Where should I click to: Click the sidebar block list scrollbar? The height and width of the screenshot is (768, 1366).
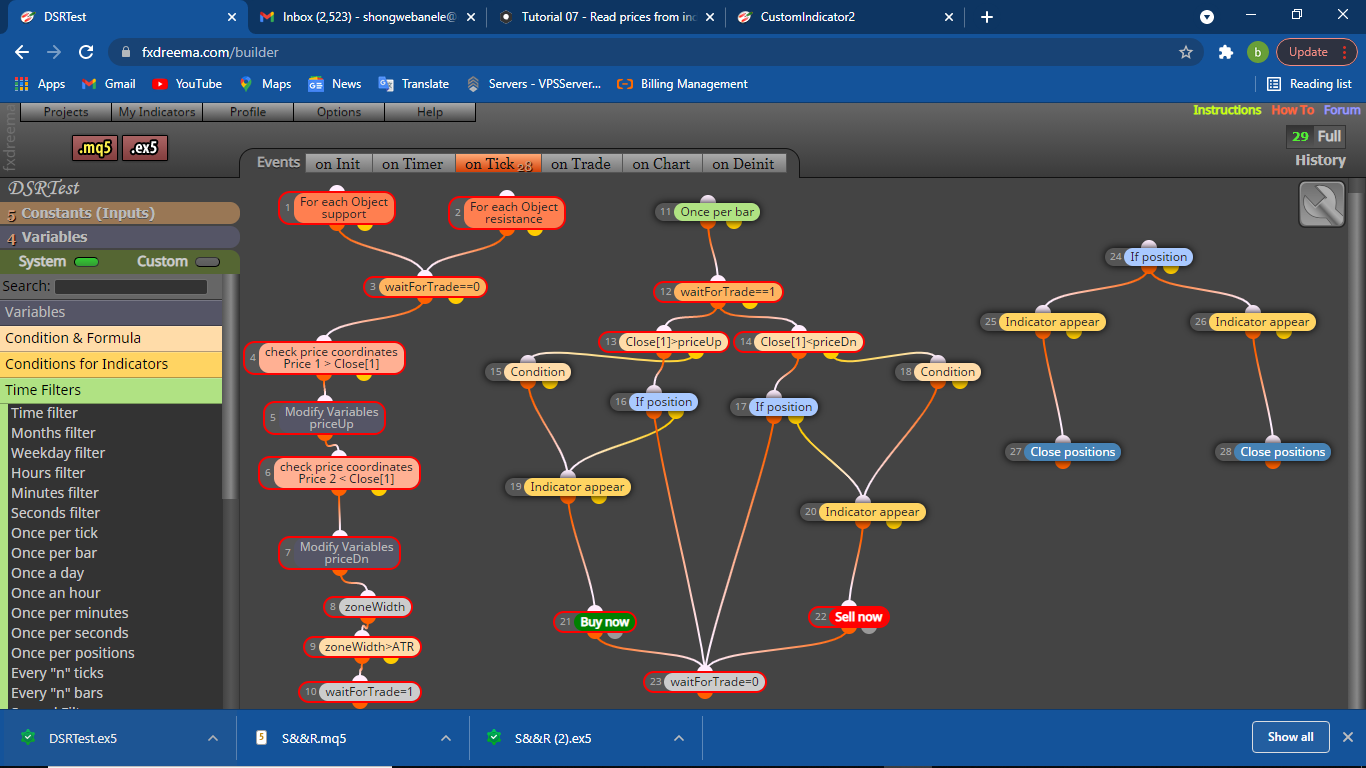pos(230,385)
